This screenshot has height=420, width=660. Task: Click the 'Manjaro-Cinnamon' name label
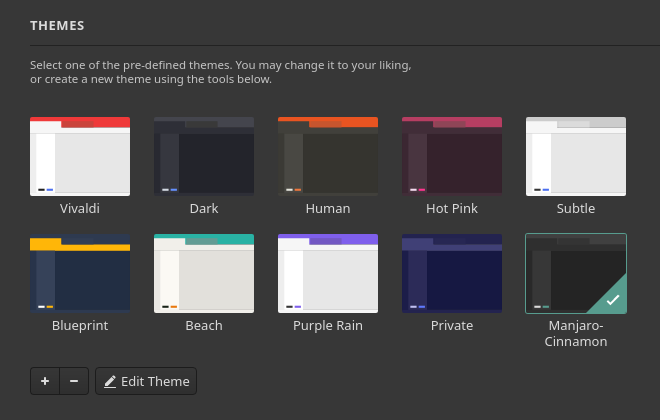pyautogui.click(x=576, y=333)
